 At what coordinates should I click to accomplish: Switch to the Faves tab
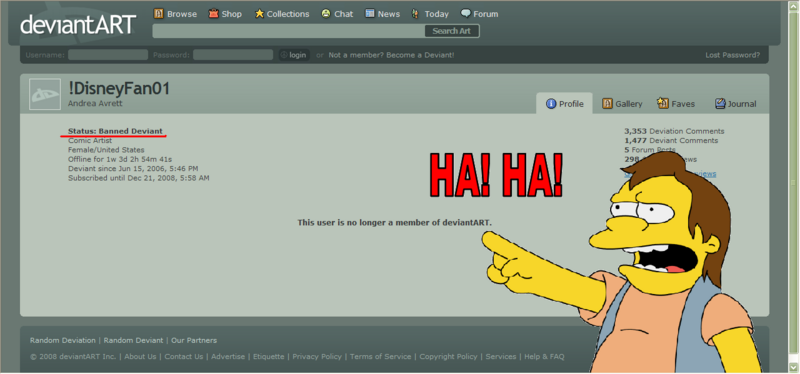pos(676,104)
